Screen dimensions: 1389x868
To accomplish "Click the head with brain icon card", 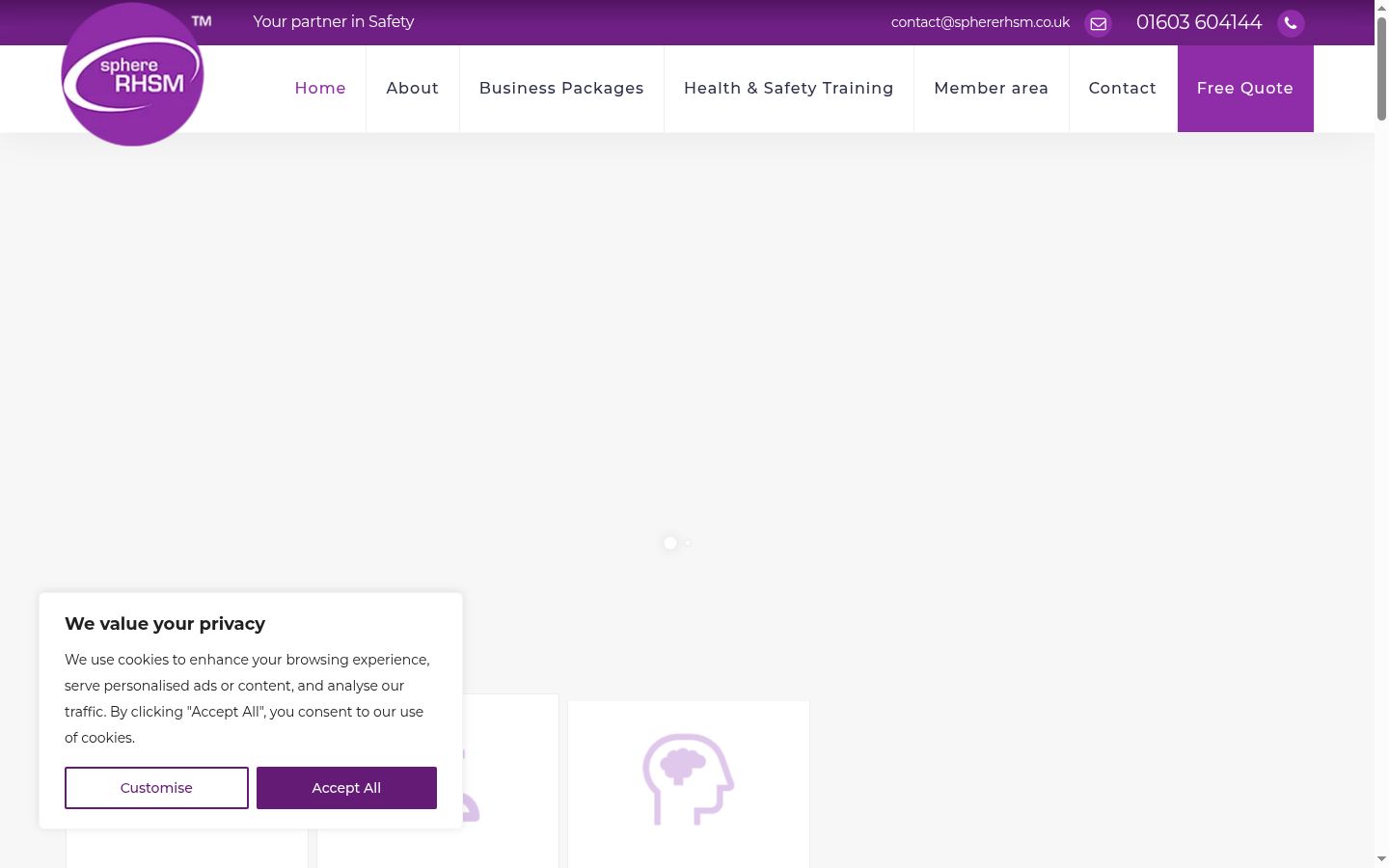I will tap(689, 784).
